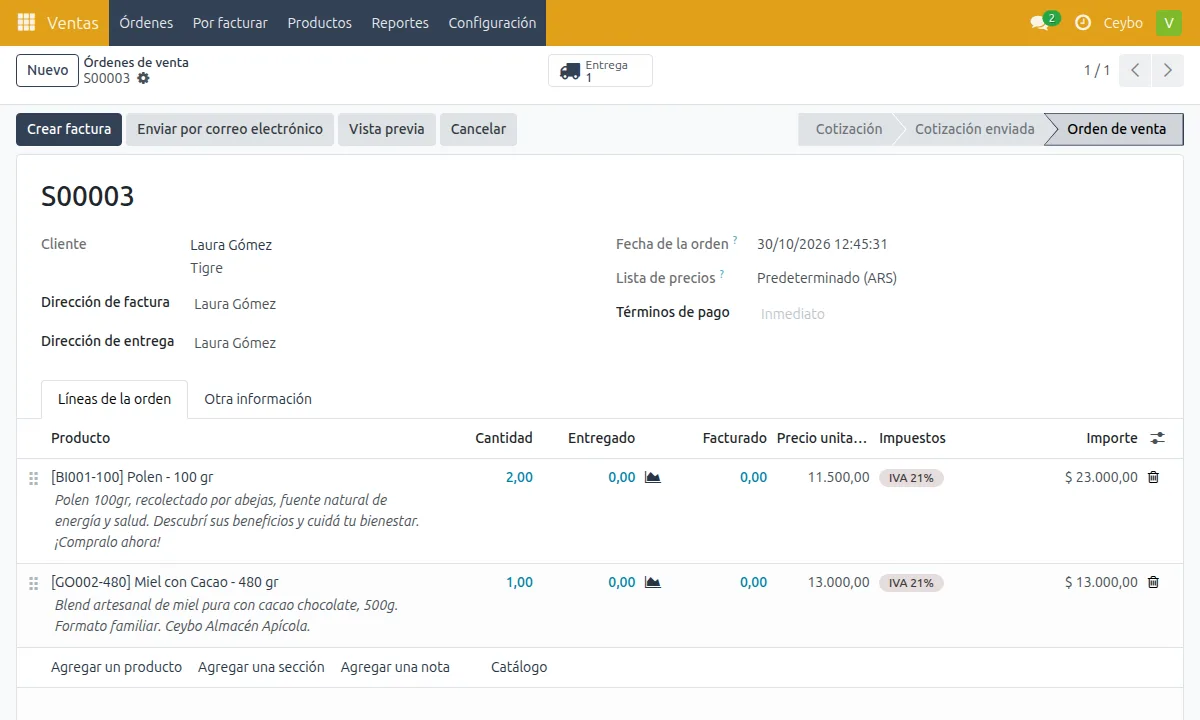Viewport: 1200px width, 720px height.
Task: Open the Catálogo link
Action: 519,667
